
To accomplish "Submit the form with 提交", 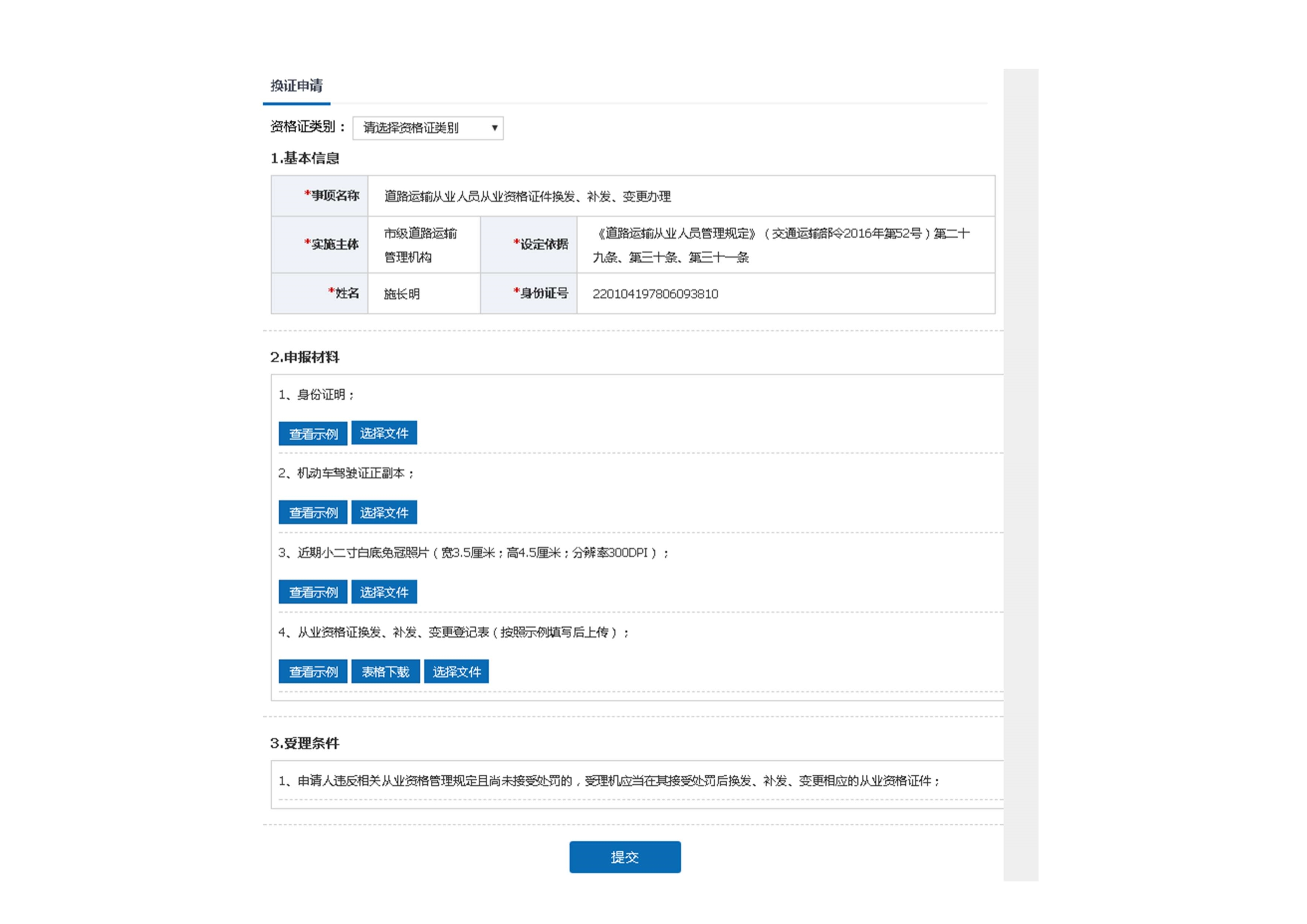I will [624, 857].
